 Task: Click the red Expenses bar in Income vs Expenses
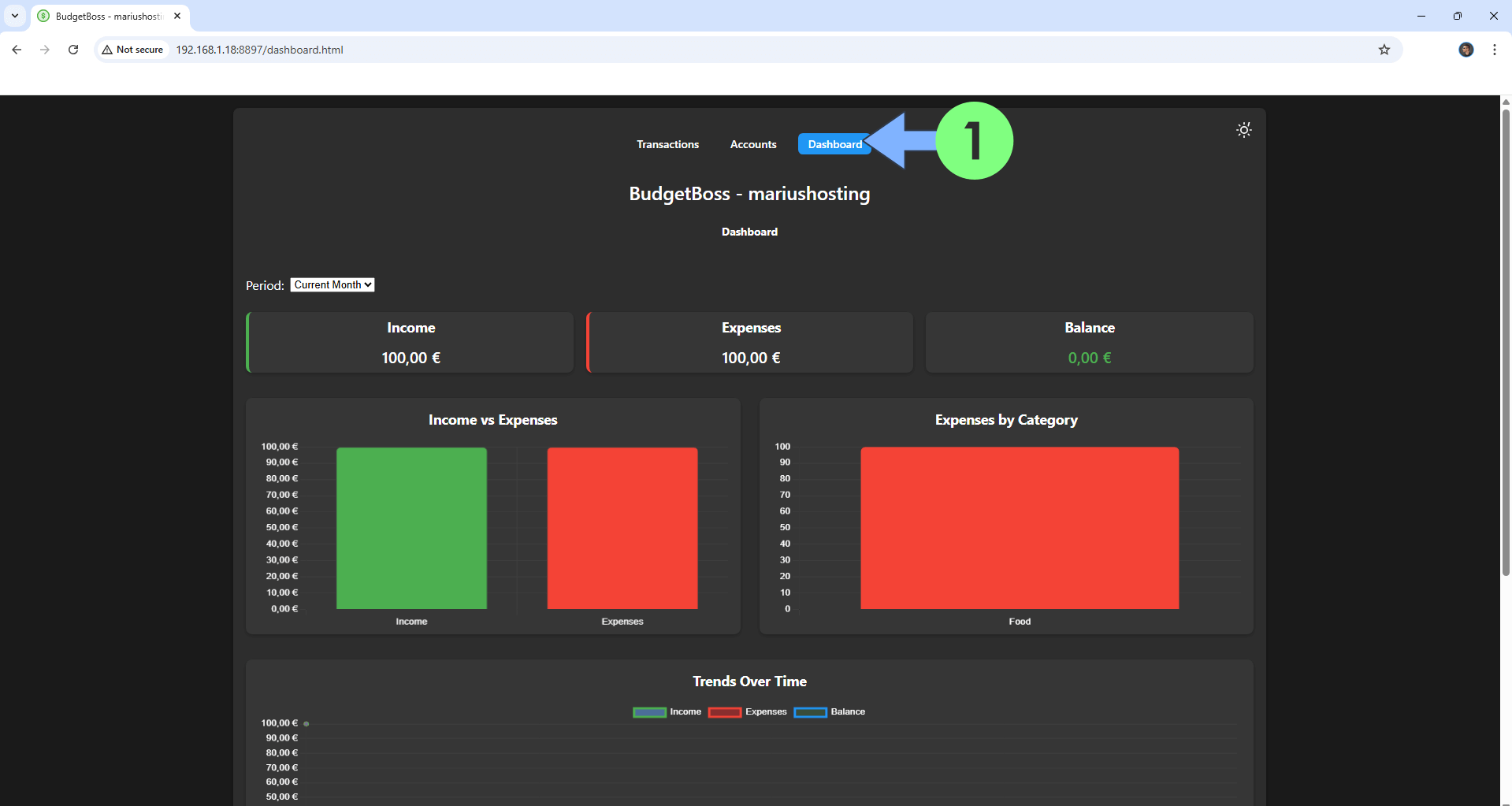coord(622,528)
